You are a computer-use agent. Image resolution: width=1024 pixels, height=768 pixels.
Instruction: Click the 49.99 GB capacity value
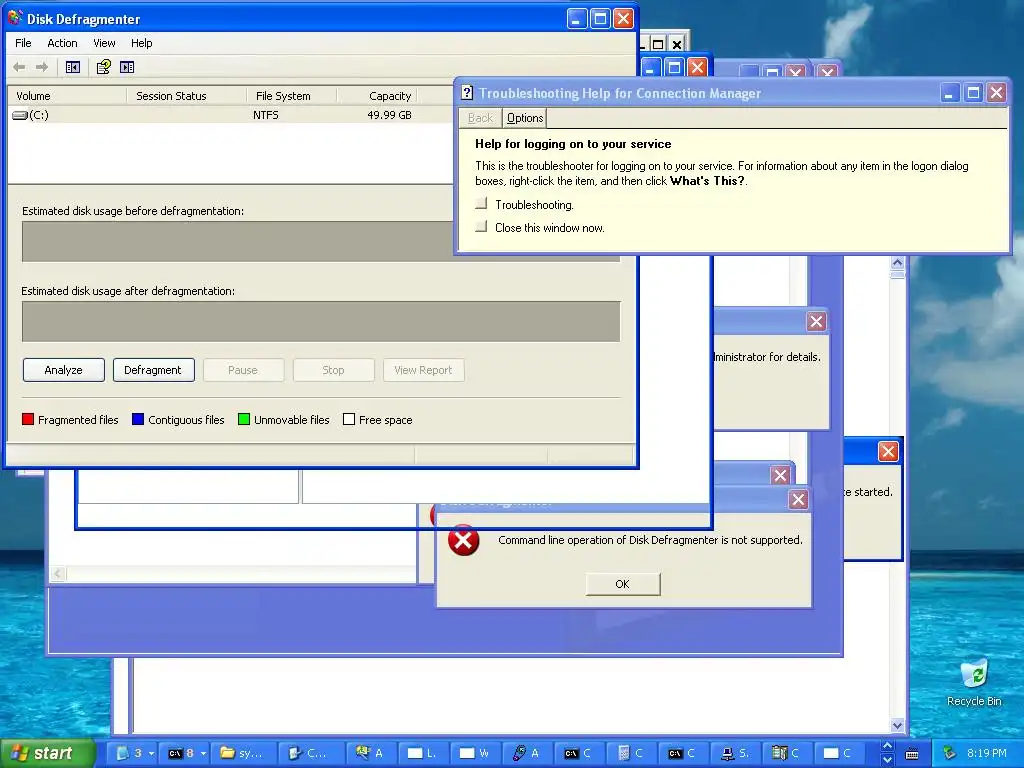[x=389, y=115]
